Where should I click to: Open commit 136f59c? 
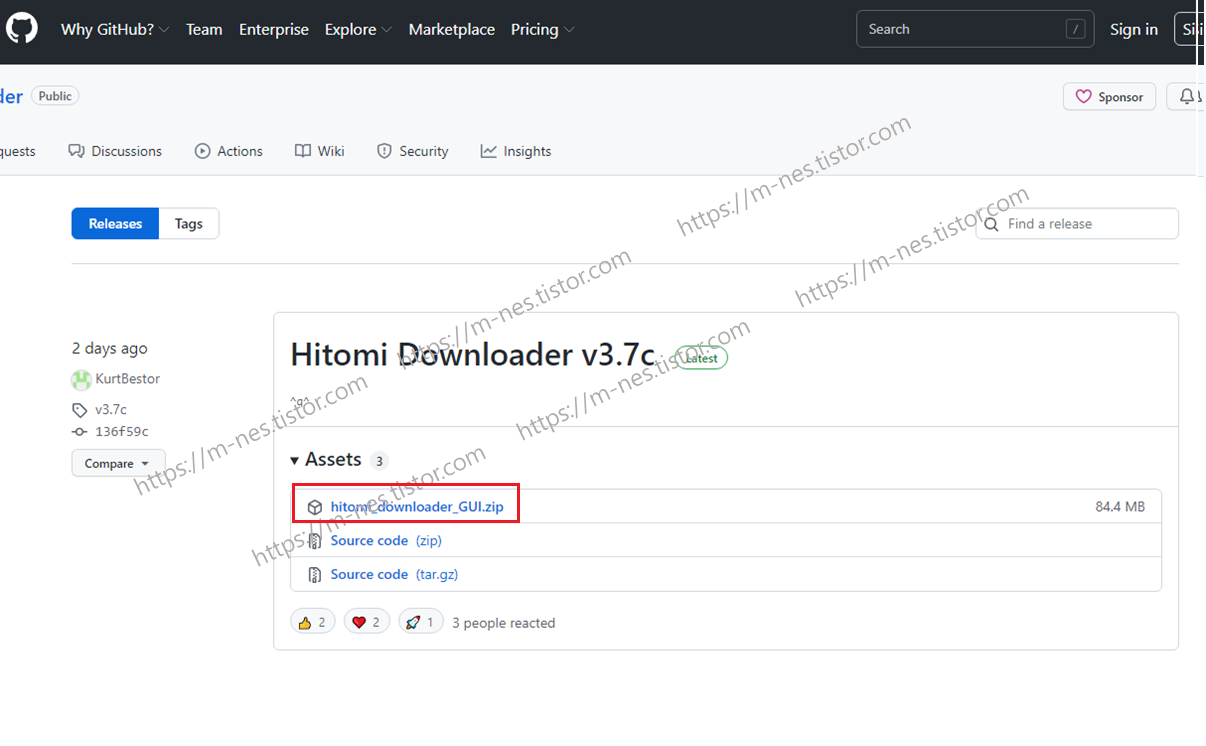pos(122,432)
